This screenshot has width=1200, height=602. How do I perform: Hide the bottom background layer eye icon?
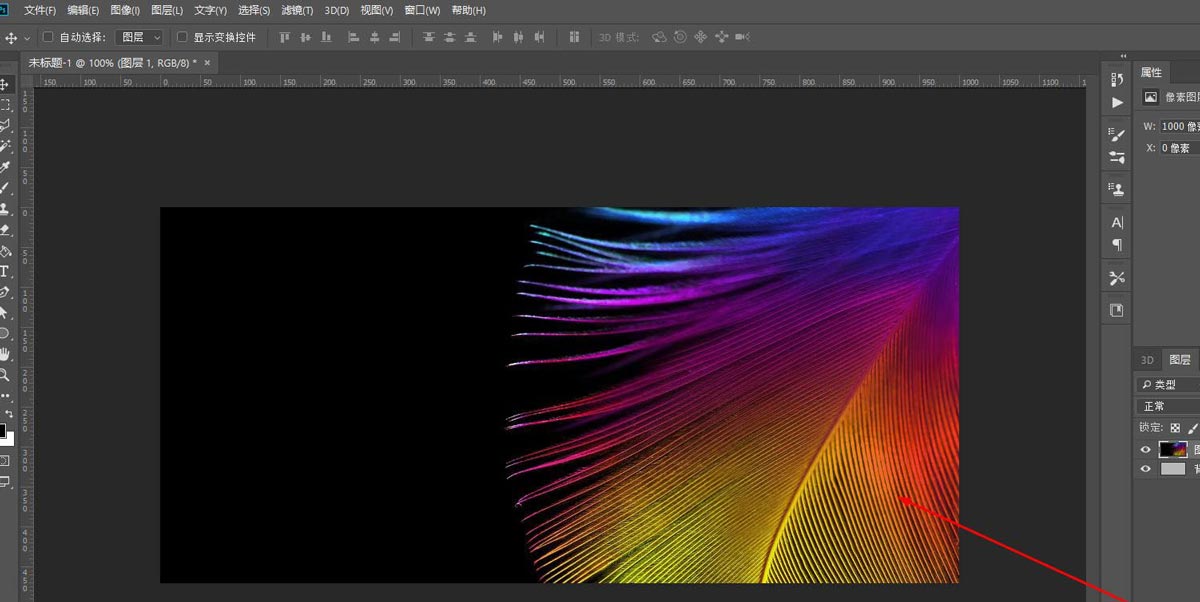point(1146,468)
